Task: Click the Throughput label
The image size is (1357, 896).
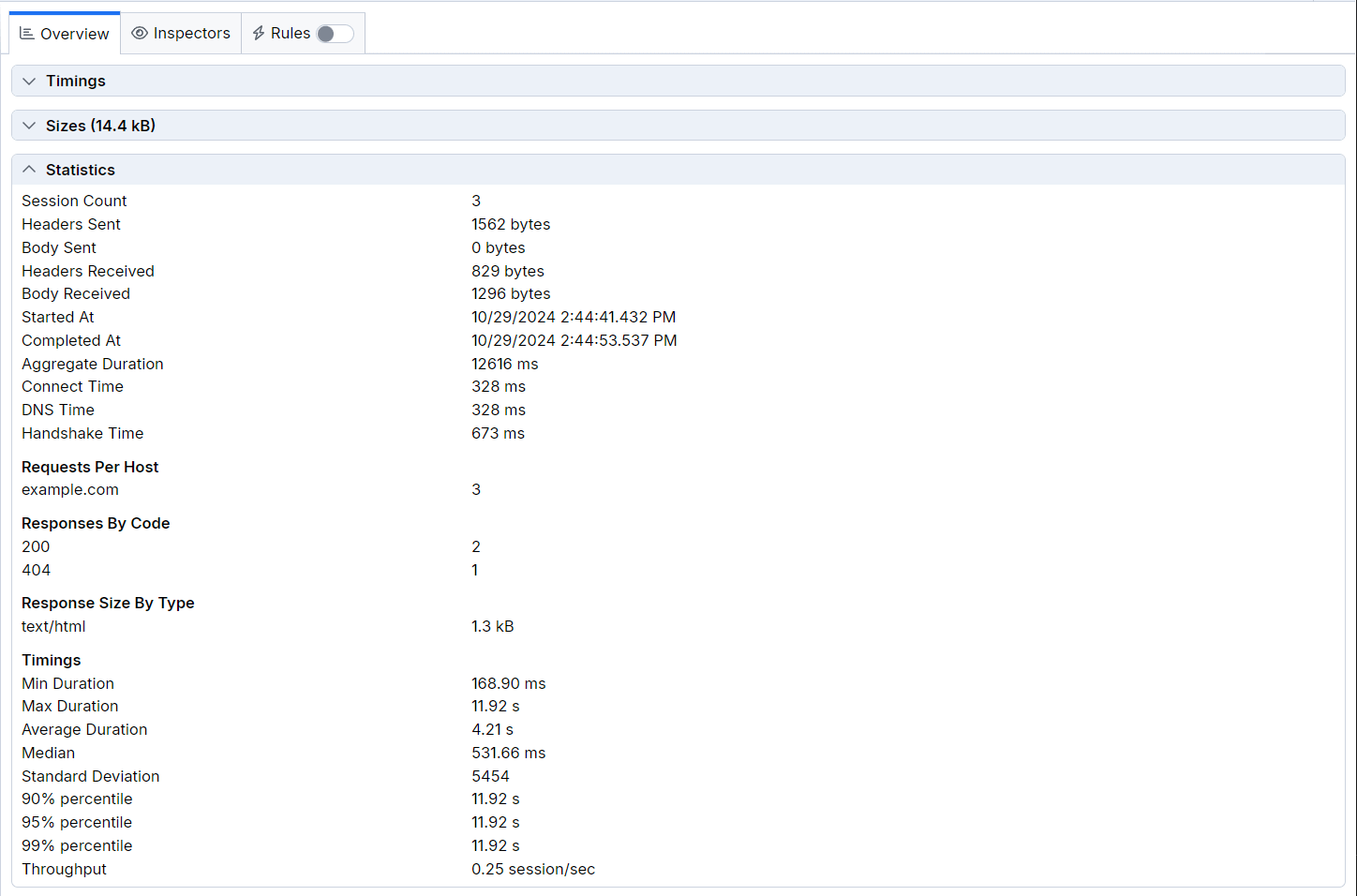Action: point(65,869)
